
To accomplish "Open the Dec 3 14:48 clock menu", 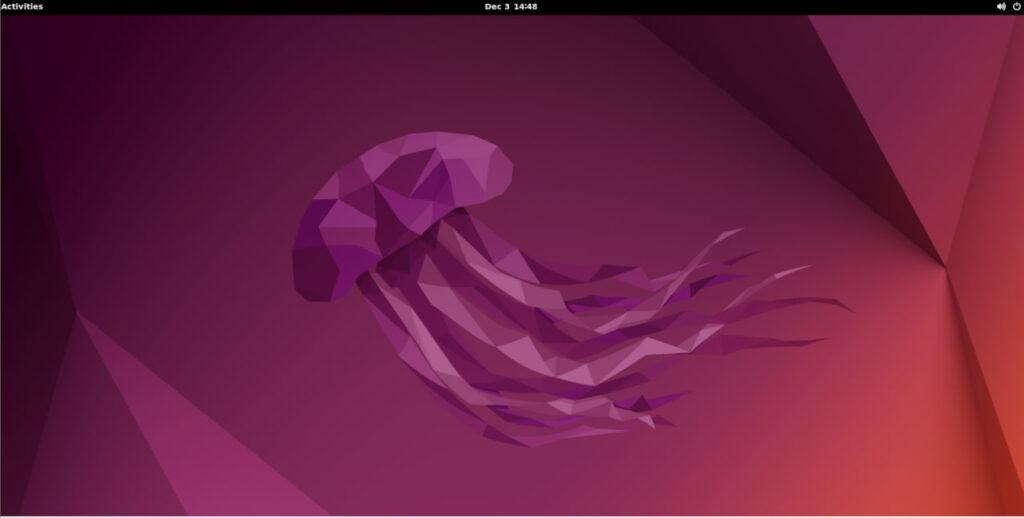I will (x=511, y=7).
